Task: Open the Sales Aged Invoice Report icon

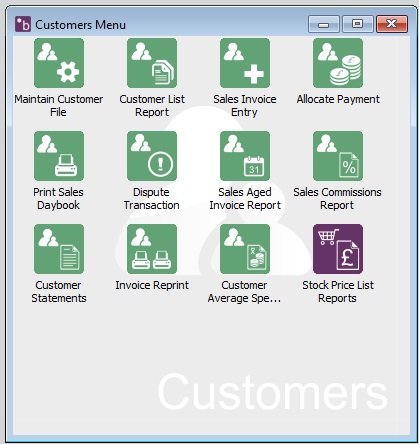Action: click(x=245, y=156)
